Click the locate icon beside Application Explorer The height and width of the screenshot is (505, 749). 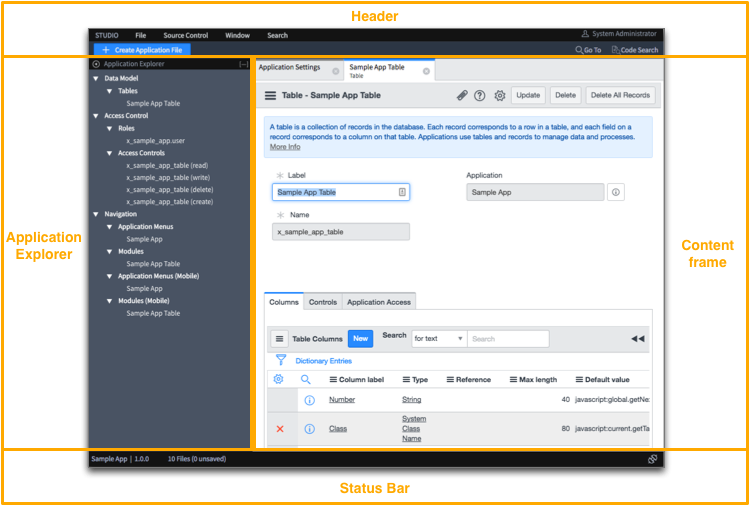[96, 64]
